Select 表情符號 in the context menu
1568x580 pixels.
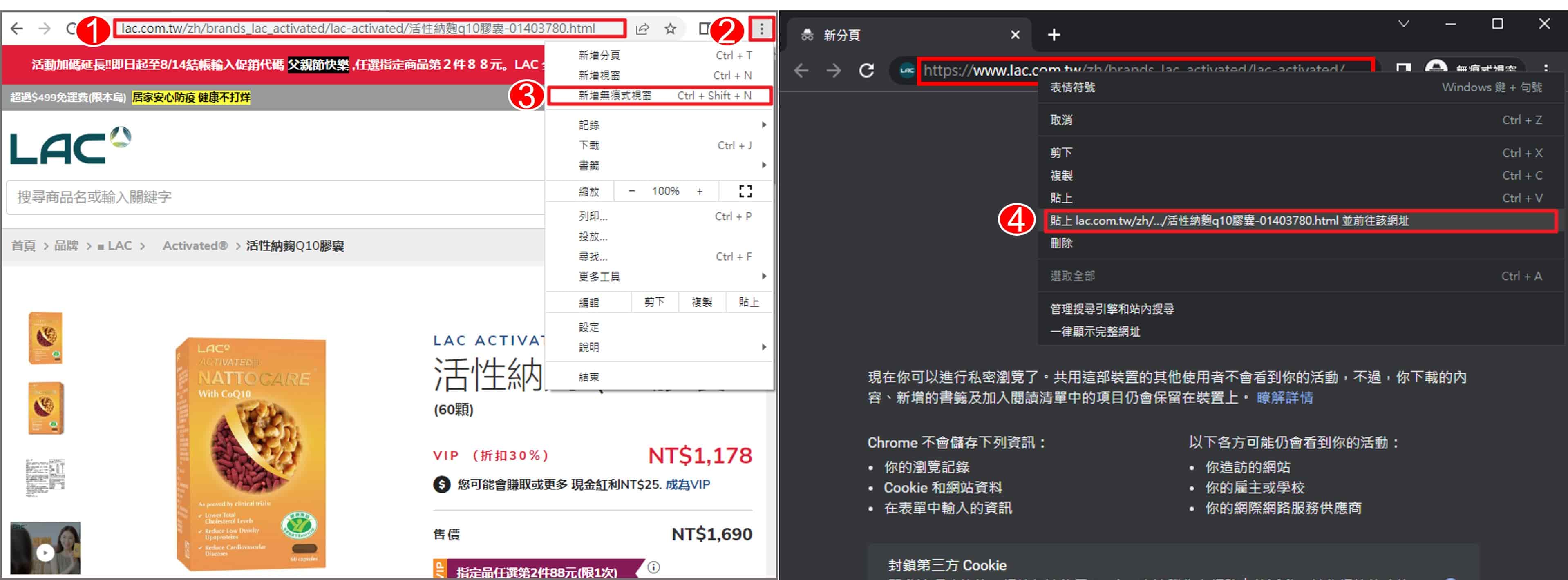[x=1300, y=87]
